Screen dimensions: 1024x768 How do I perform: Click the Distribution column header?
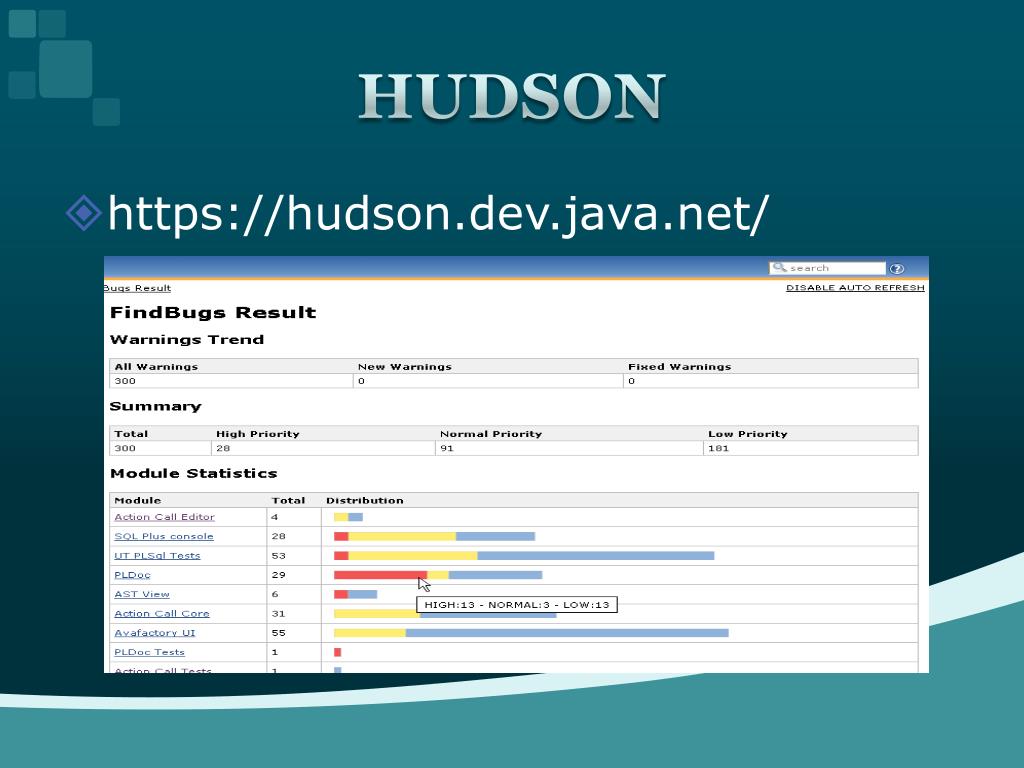365,501
